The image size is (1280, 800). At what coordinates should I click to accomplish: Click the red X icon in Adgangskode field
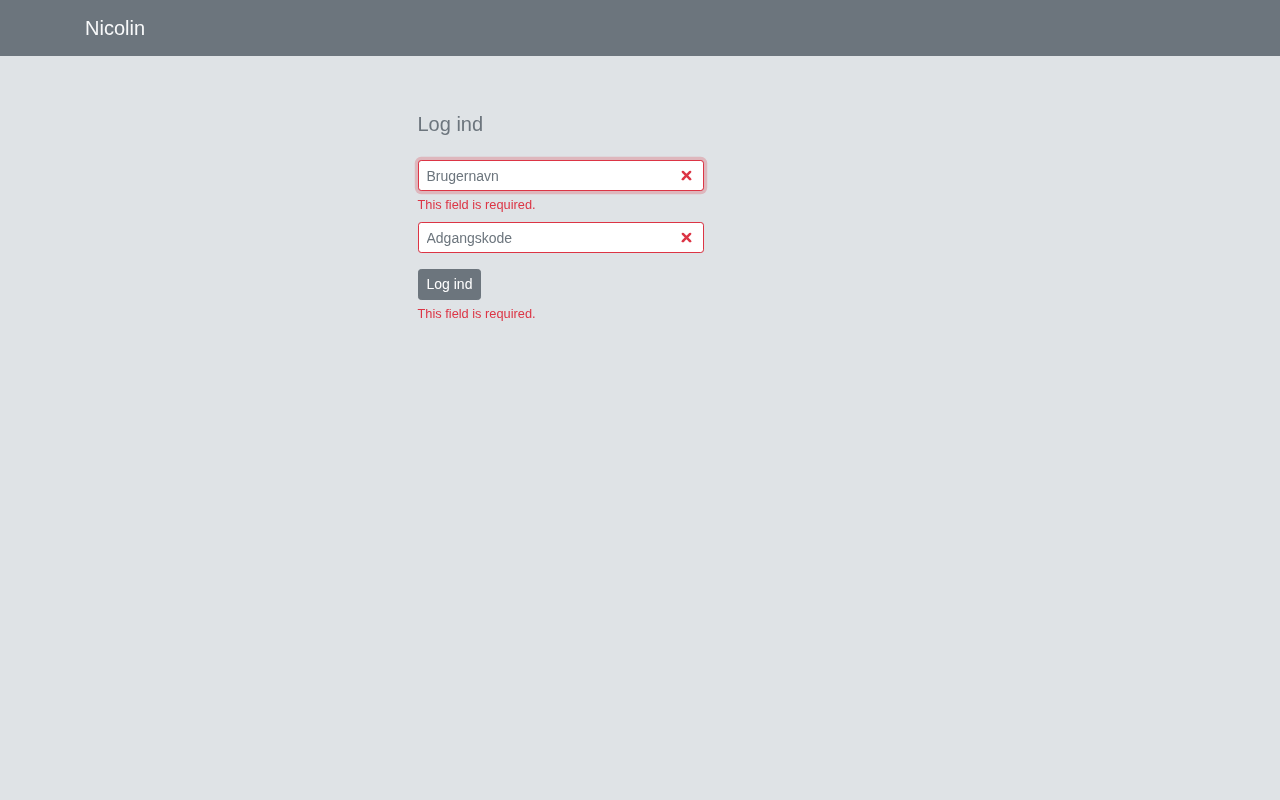click(686, 238)
